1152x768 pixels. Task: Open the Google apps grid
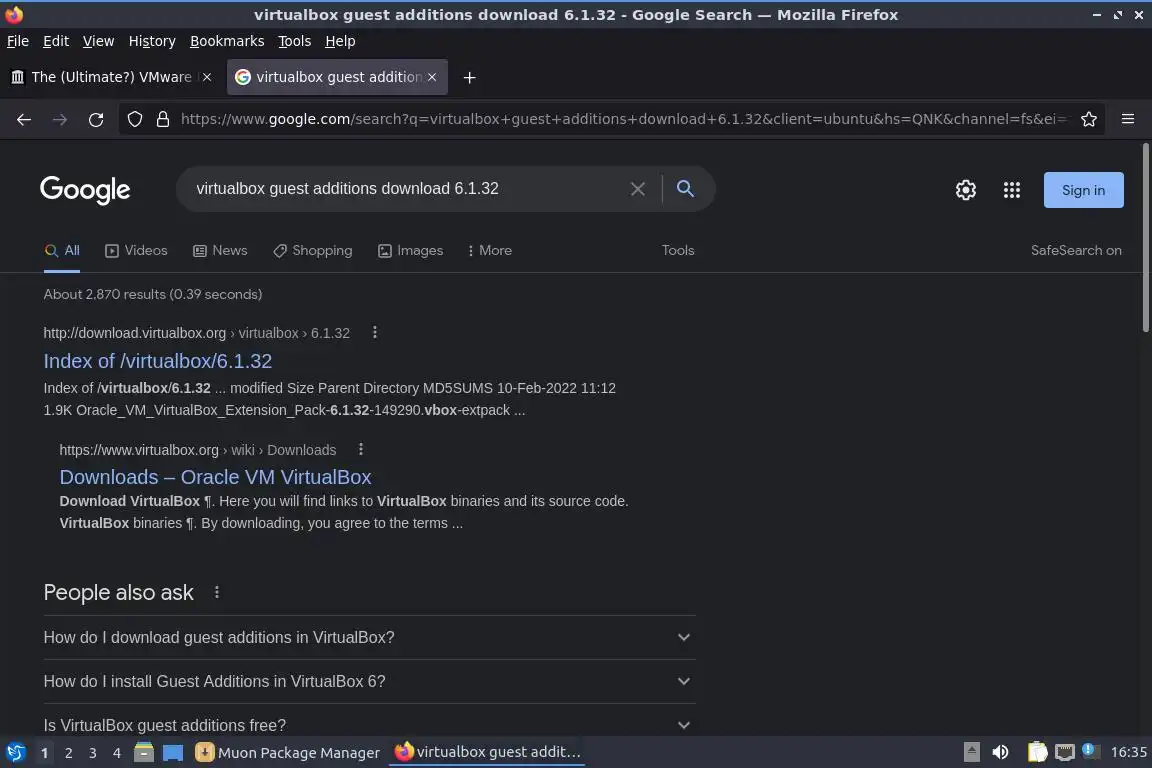1012,190
